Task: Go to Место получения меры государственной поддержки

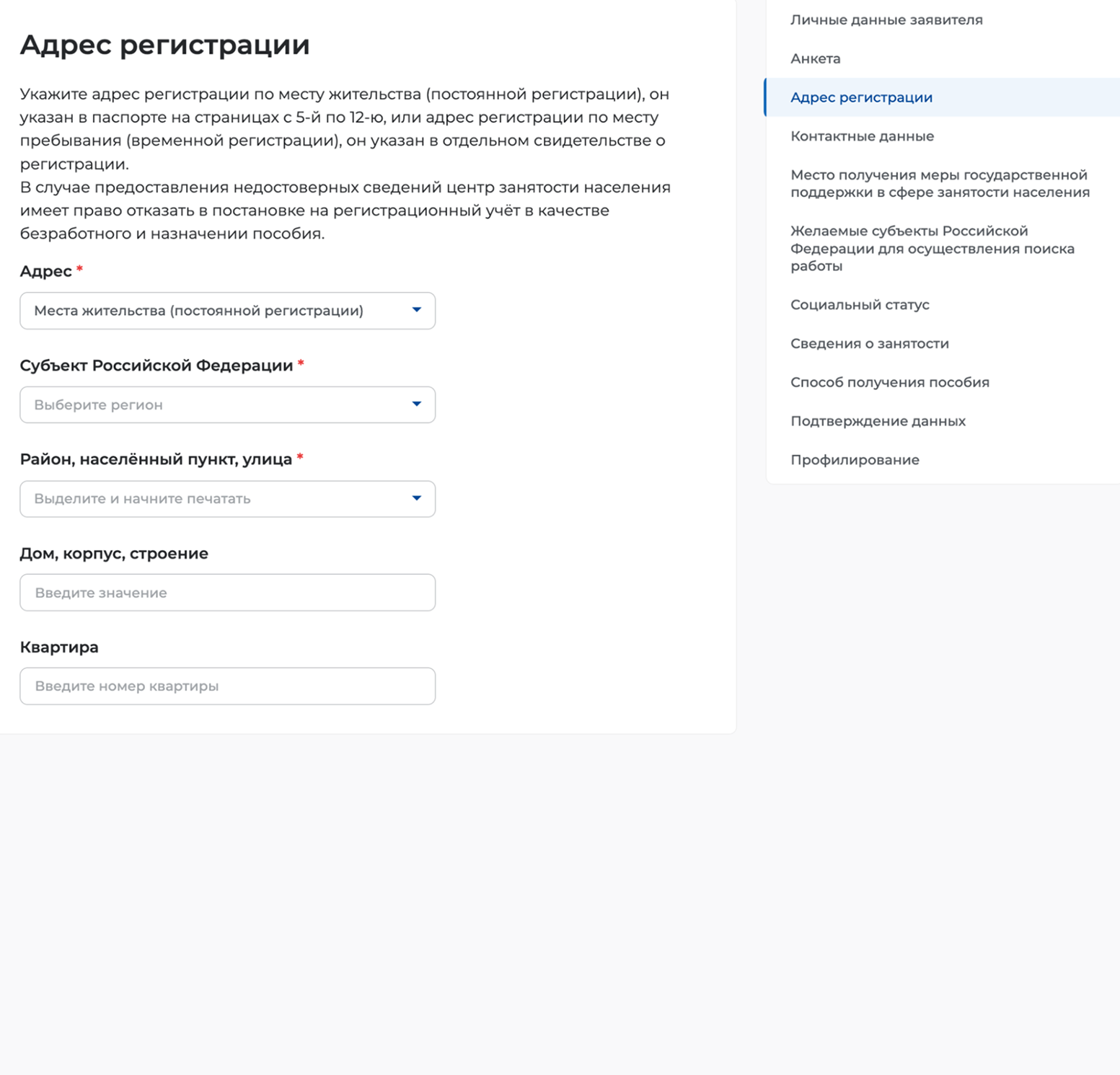Action: [940, 184]
